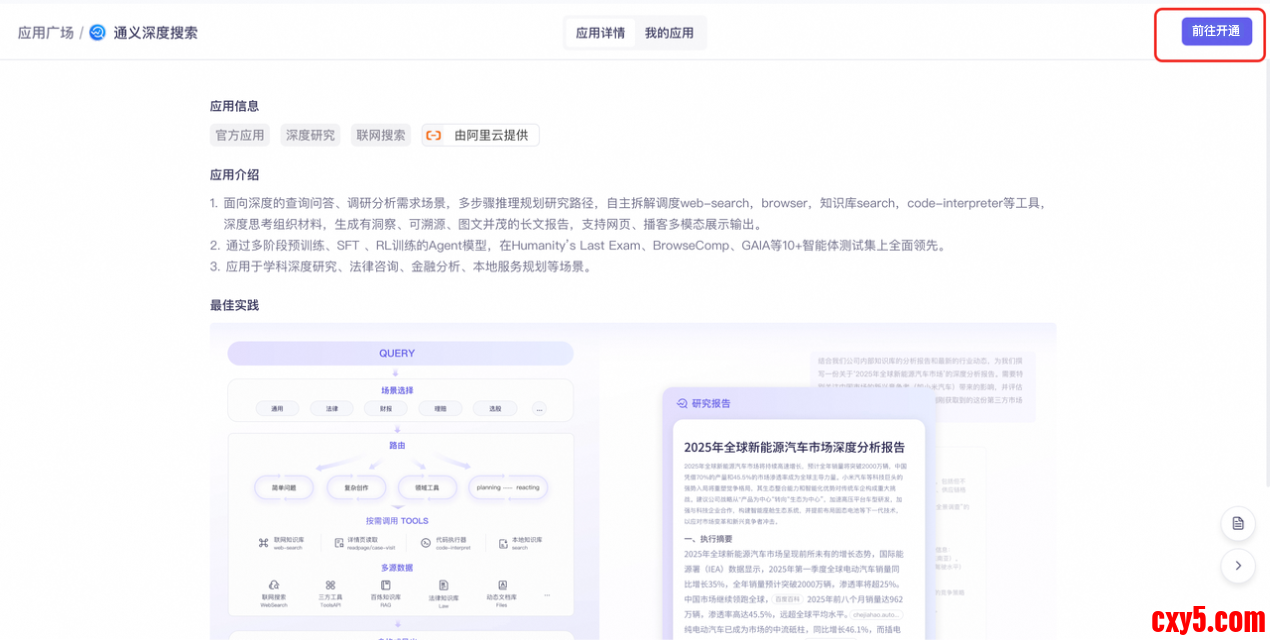Image resolution: width=1270 pixels, height=640 pixels.
Task: Click the 通义深度搜索 breadcrumb title
Action: pos(155,33)
